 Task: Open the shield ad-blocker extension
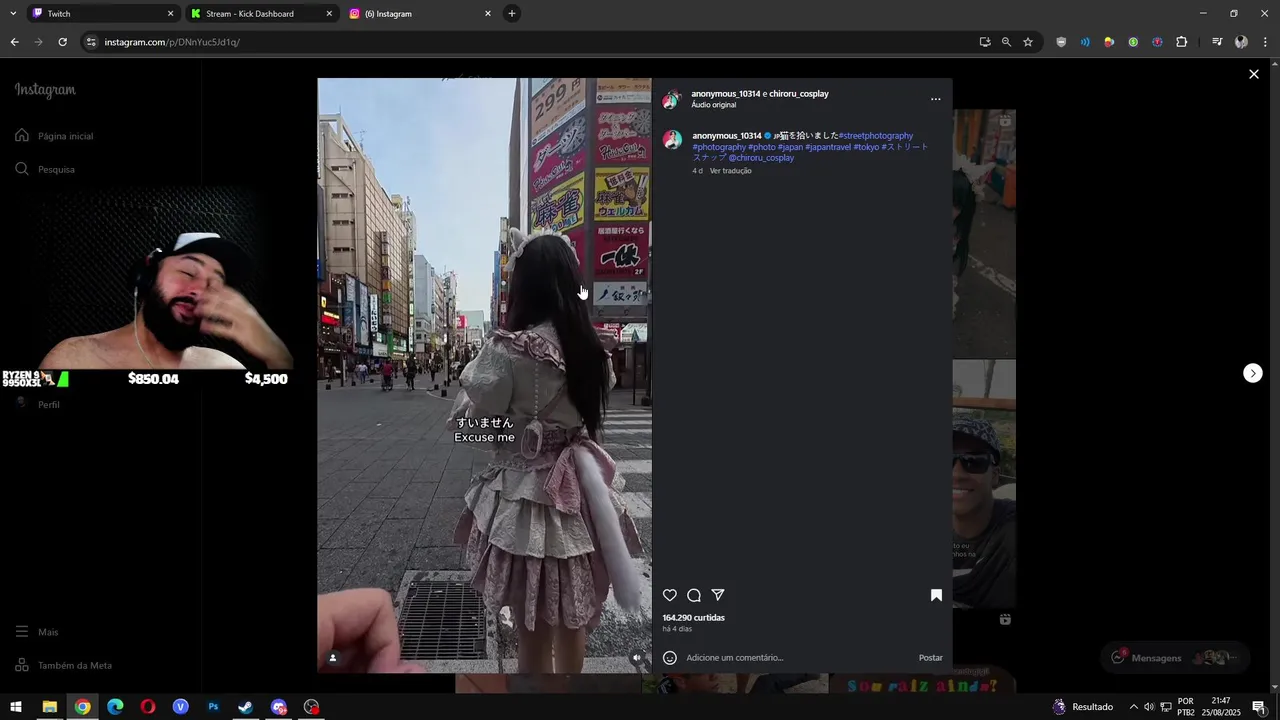(1061, 42)
